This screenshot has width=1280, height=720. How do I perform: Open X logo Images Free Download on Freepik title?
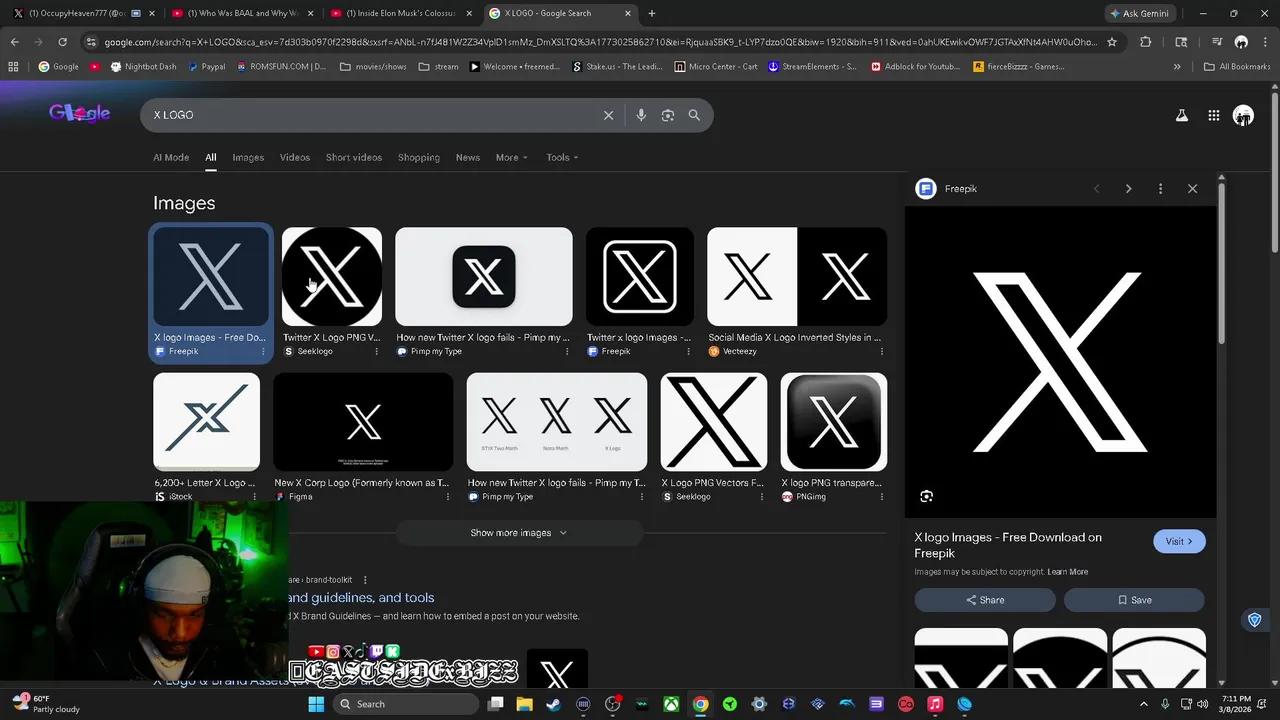click(x=1008, y=545)
